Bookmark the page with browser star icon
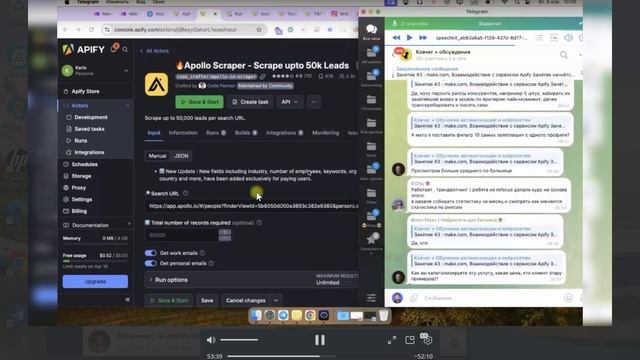640x360 pixels. click(x=259, y=29)
